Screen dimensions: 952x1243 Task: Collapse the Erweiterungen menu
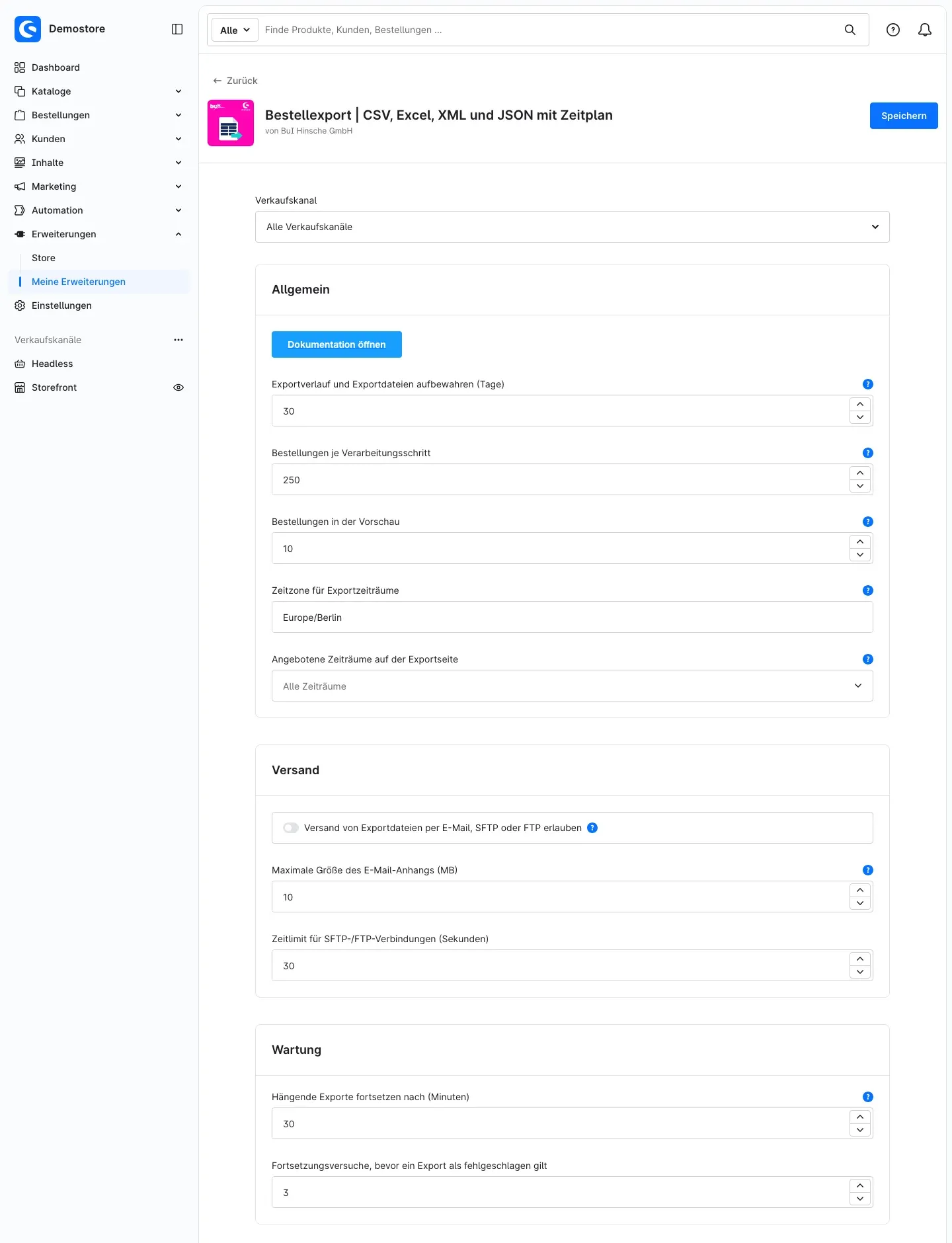click(x=99, y=234)
